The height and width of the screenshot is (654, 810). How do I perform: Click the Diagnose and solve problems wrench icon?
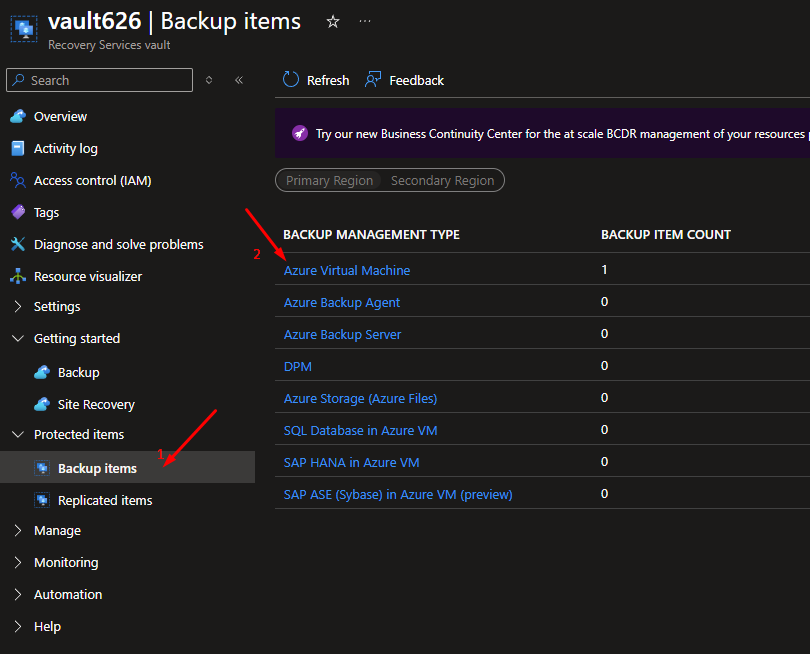coord(18,244)
